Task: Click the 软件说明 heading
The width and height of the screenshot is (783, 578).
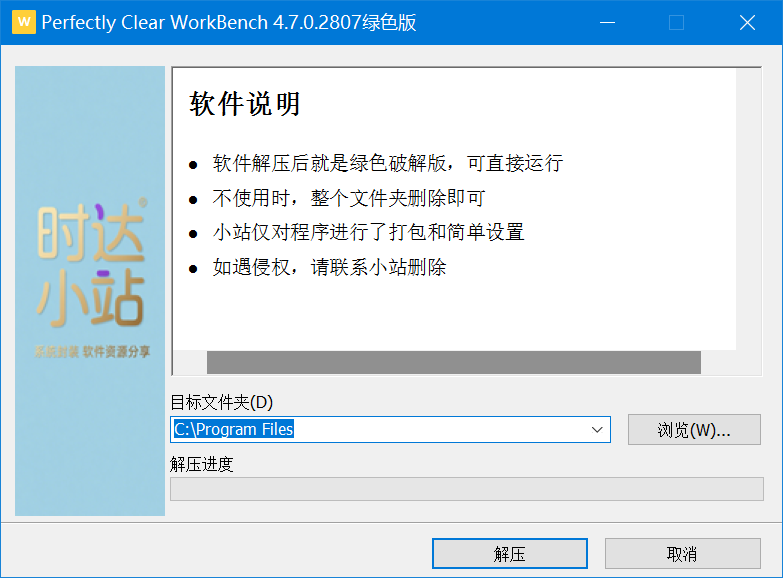Action: pos(244,104)
